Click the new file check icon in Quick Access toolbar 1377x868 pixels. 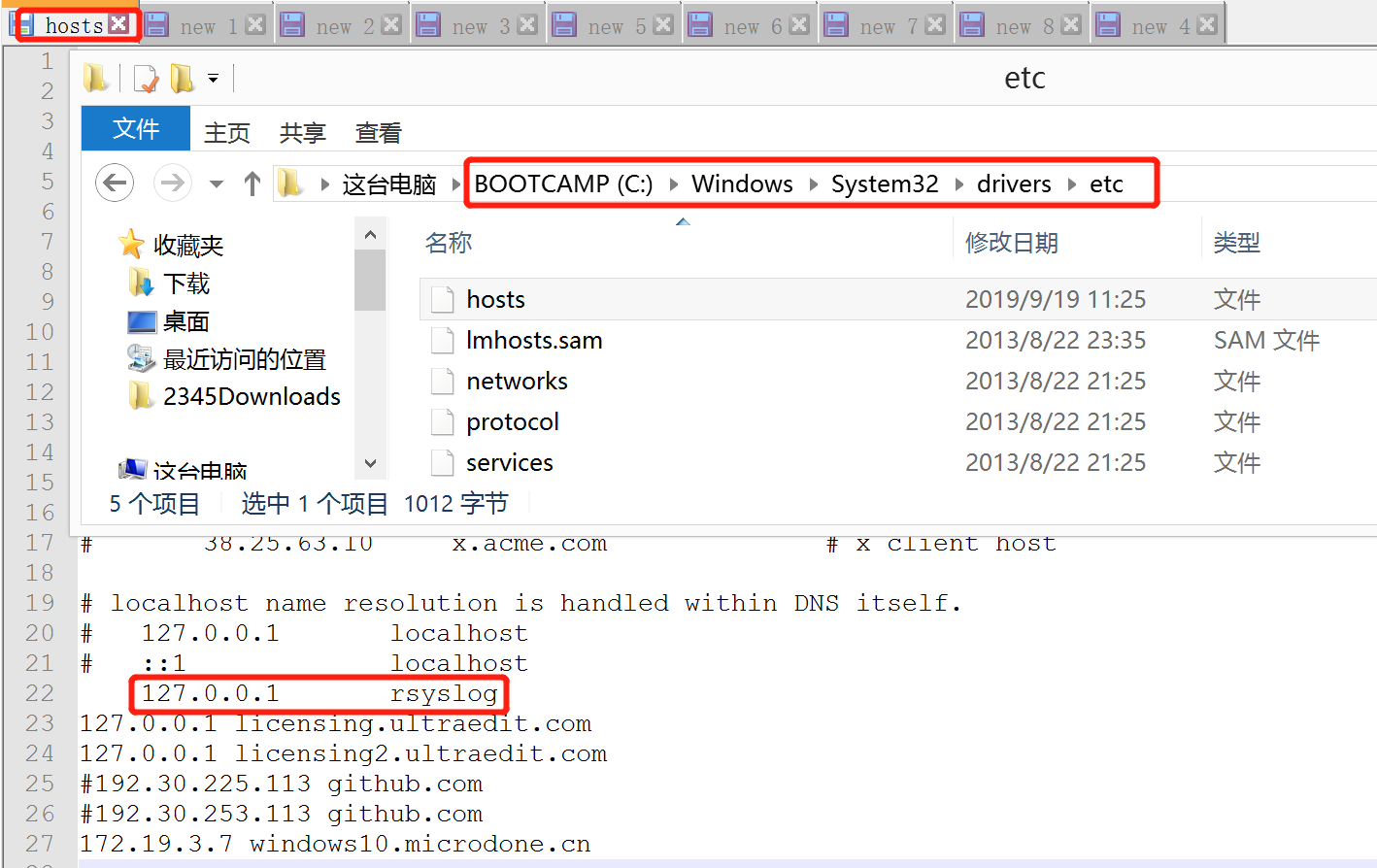click(x=144, y=78)
